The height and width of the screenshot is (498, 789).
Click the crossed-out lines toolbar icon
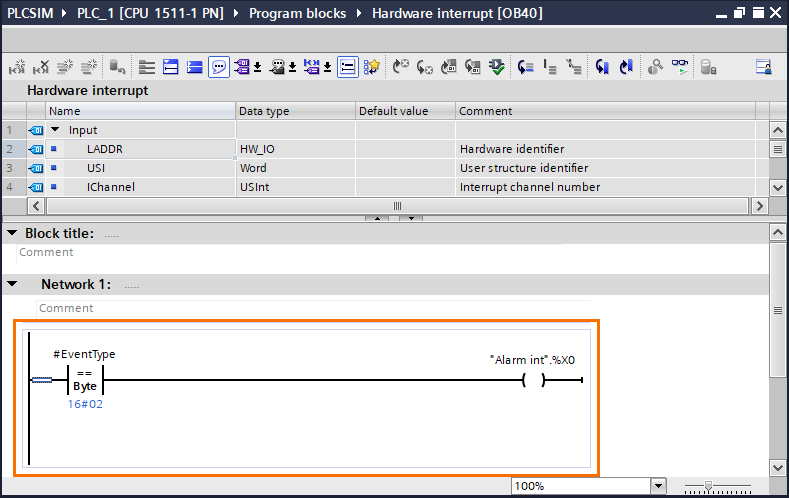[574, 67]
